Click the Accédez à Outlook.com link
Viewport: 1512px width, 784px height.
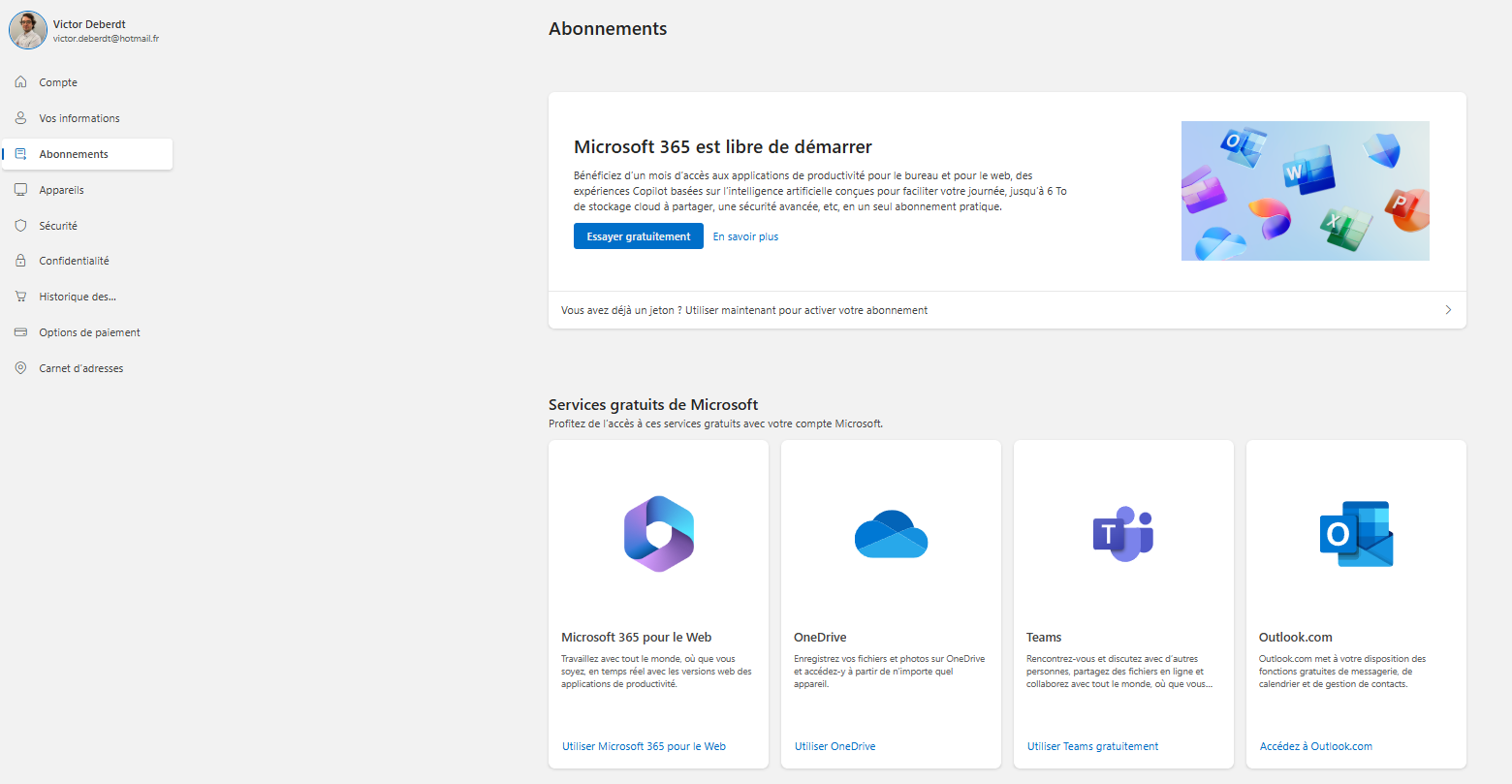1316,746
